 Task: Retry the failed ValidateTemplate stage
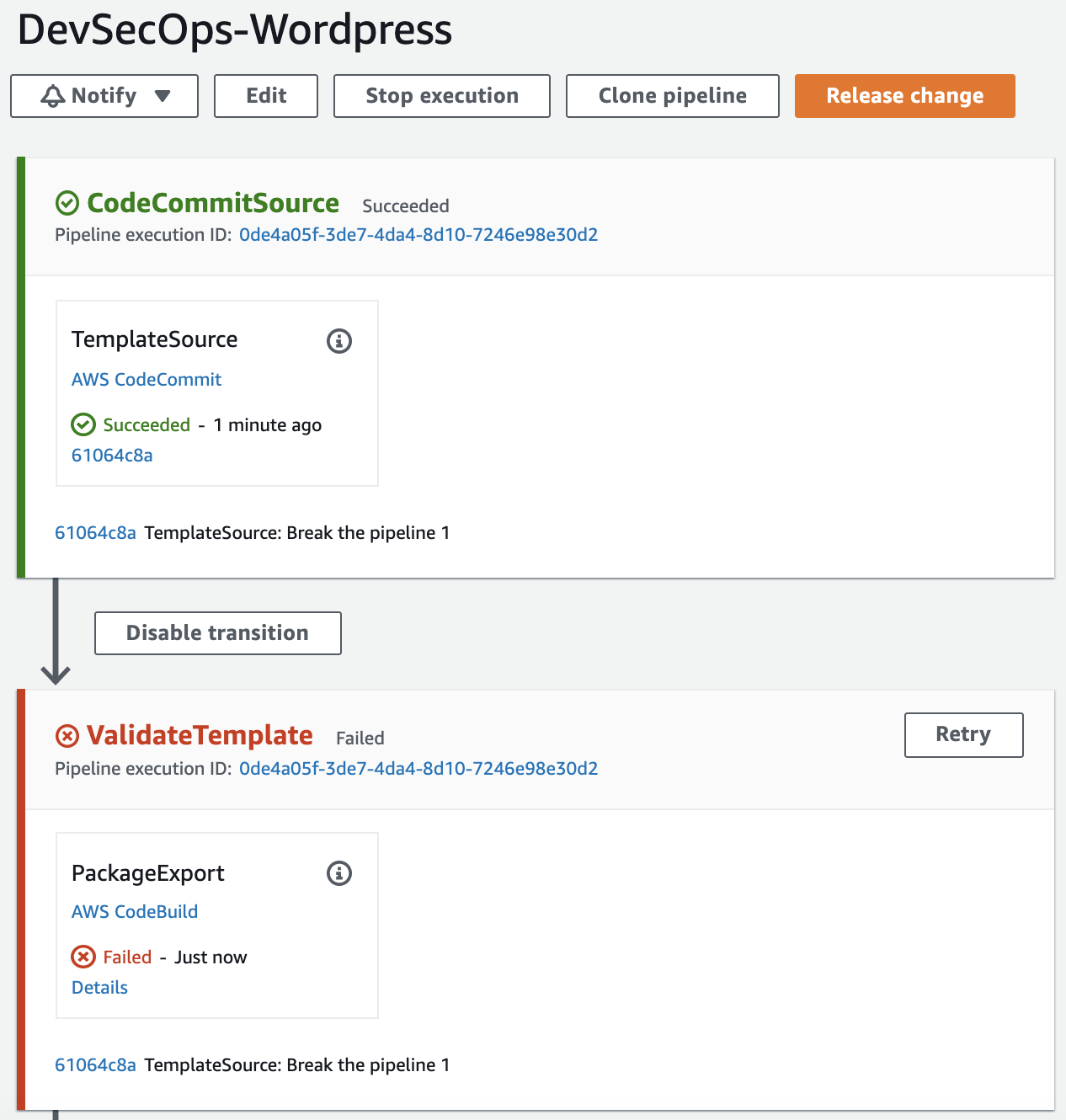[964, 735]
